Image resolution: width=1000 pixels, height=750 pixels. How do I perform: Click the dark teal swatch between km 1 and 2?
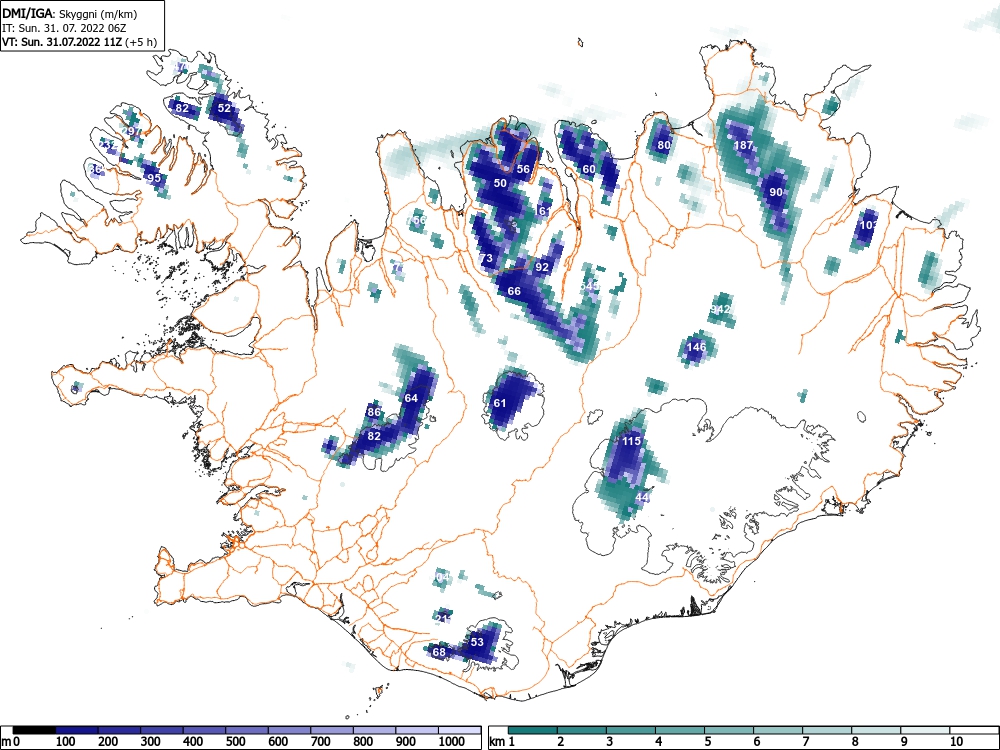pyautogui.click(x=533, y=730)
